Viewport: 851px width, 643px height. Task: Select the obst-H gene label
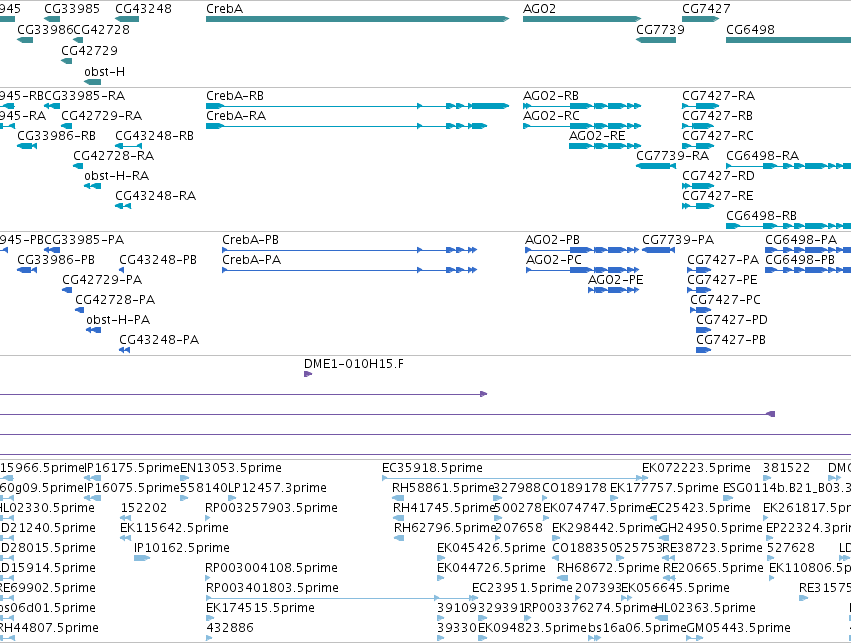point(104,72)
